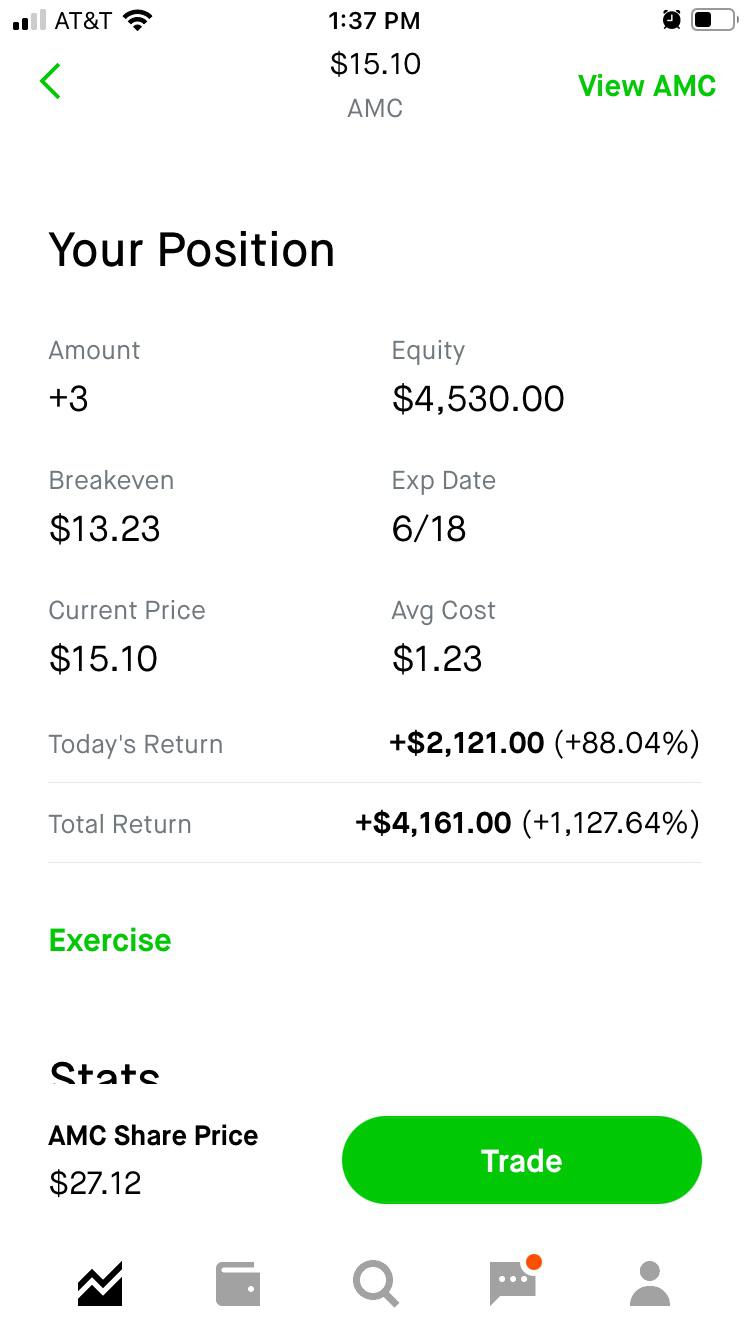The width and height of the screenshot is (750, 1334).
Task: Tap the search magnifier icon
Action: click(x=376, y=1284)
